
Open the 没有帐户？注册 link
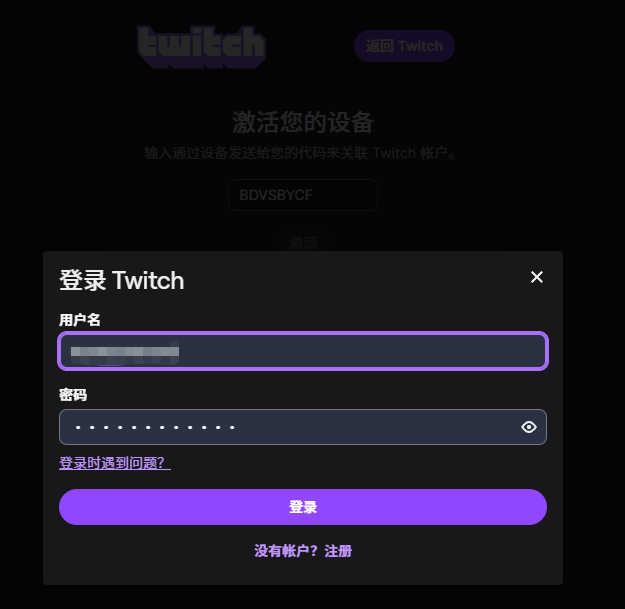[303, 551]
